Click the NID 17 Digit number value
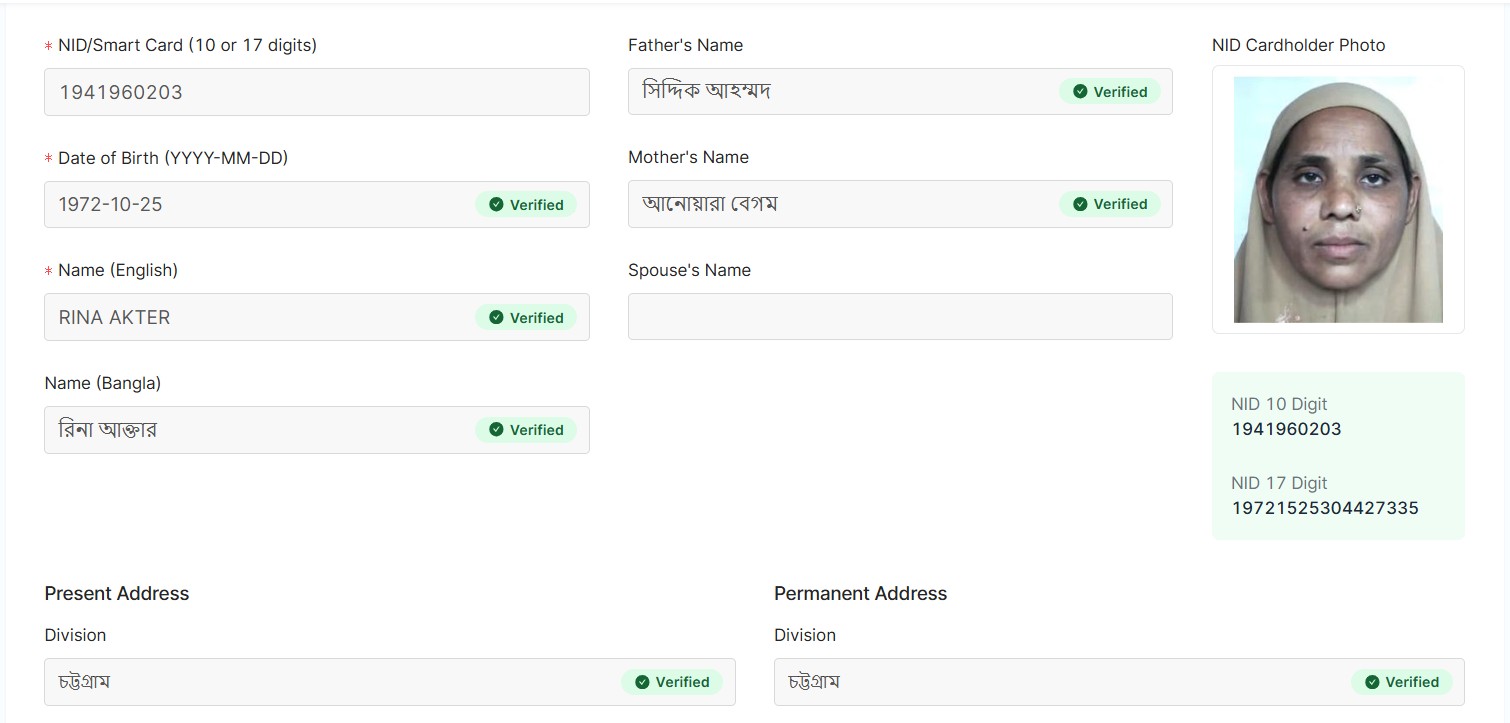This screenshot has height=723, width=1510. coord(1324,508)
